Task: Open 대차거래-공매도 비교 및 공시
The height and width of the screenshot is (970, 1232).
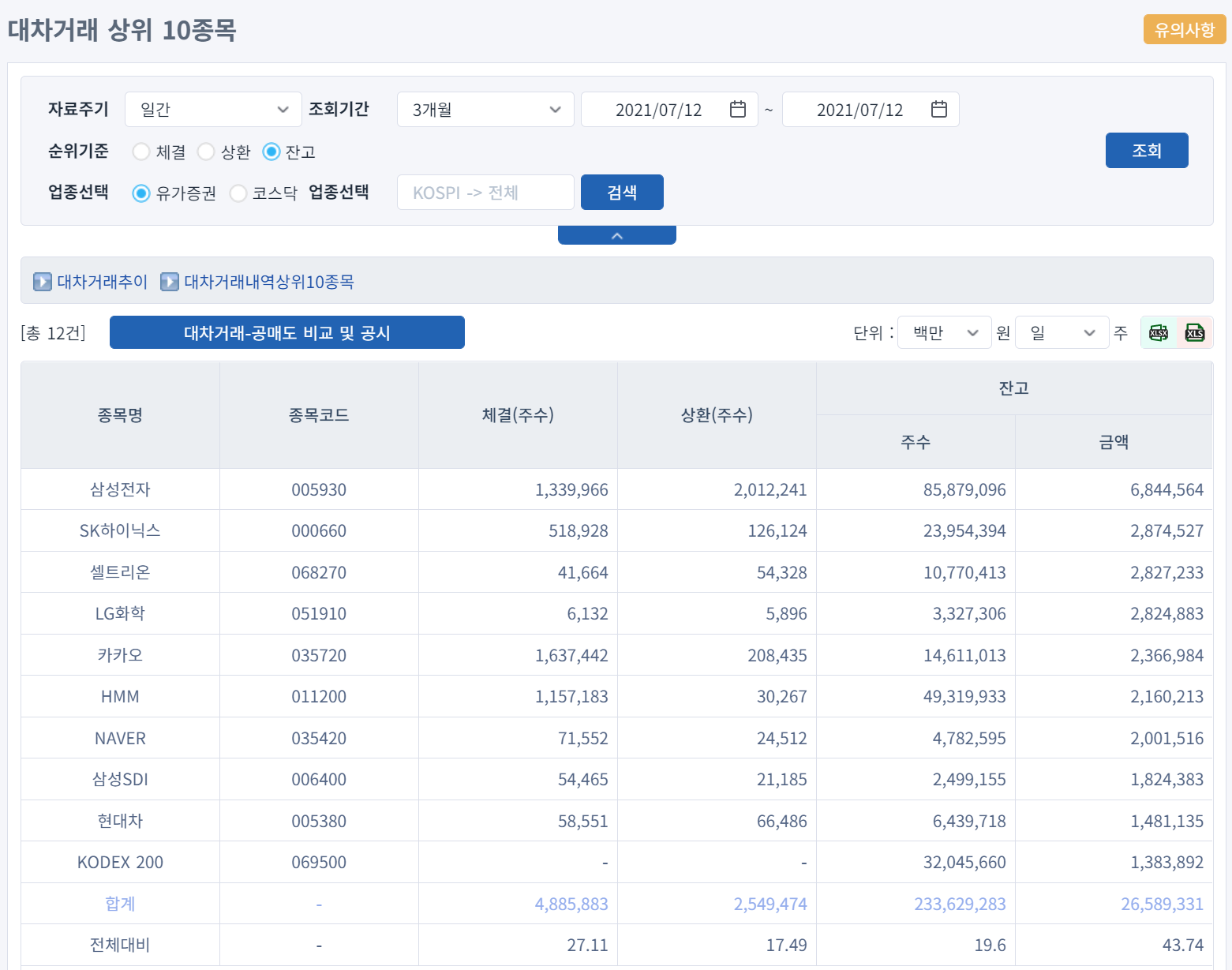Action: pyautogui.click(x=286, y=333)
